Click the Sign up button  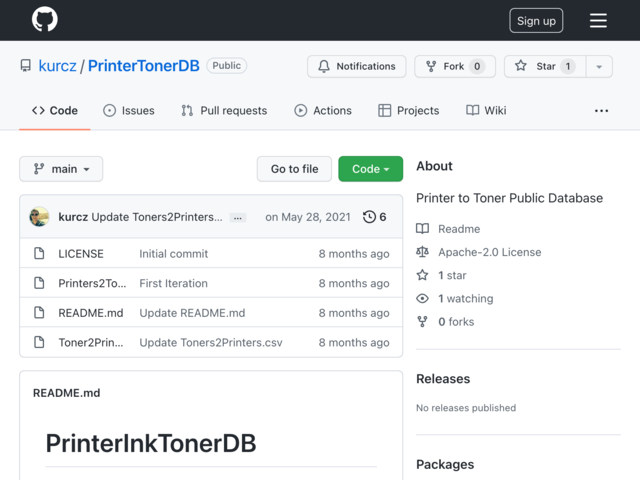click(536, 20)
